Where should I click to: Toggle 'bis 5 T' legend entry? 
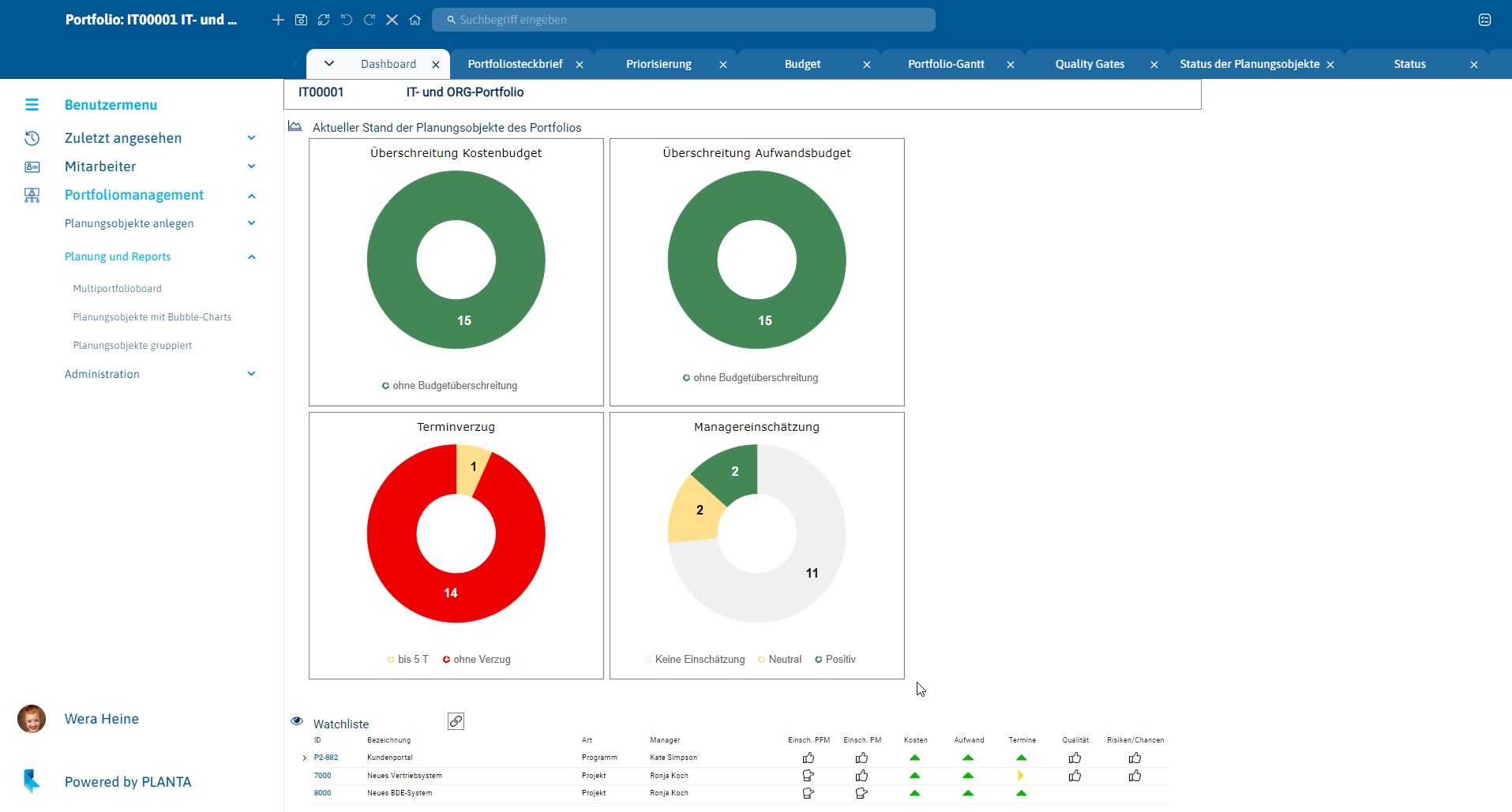point(408,660)
